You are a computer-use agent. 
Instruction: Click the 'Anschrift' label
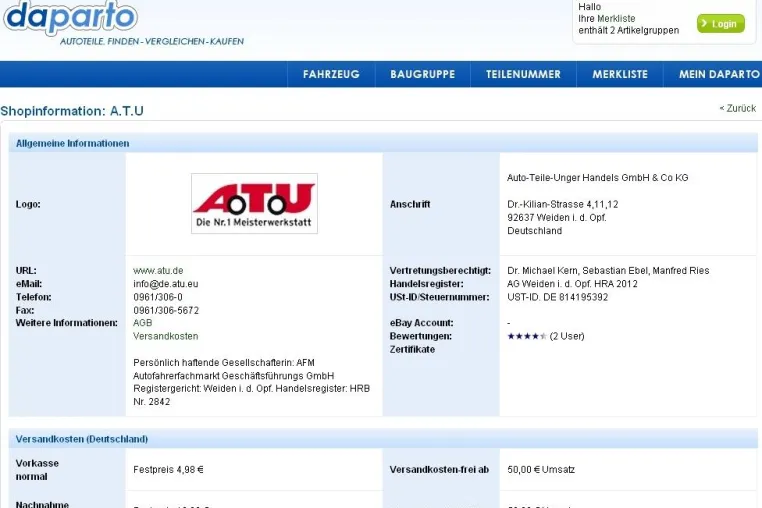tap(410, 204)
